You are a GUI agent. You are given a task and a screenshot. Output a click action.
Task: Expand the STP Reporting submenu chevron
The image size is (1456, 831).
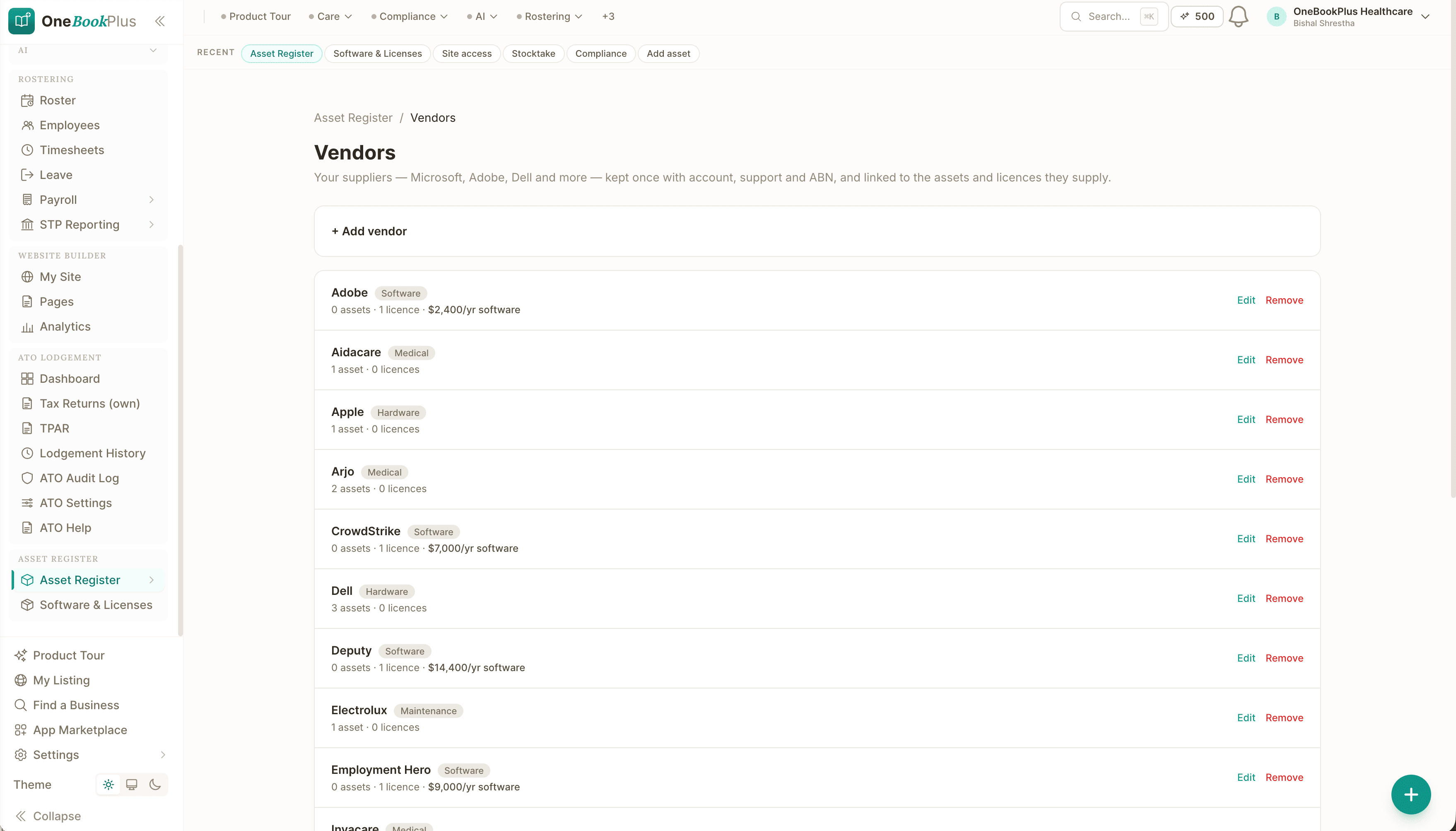pos(151,224)
